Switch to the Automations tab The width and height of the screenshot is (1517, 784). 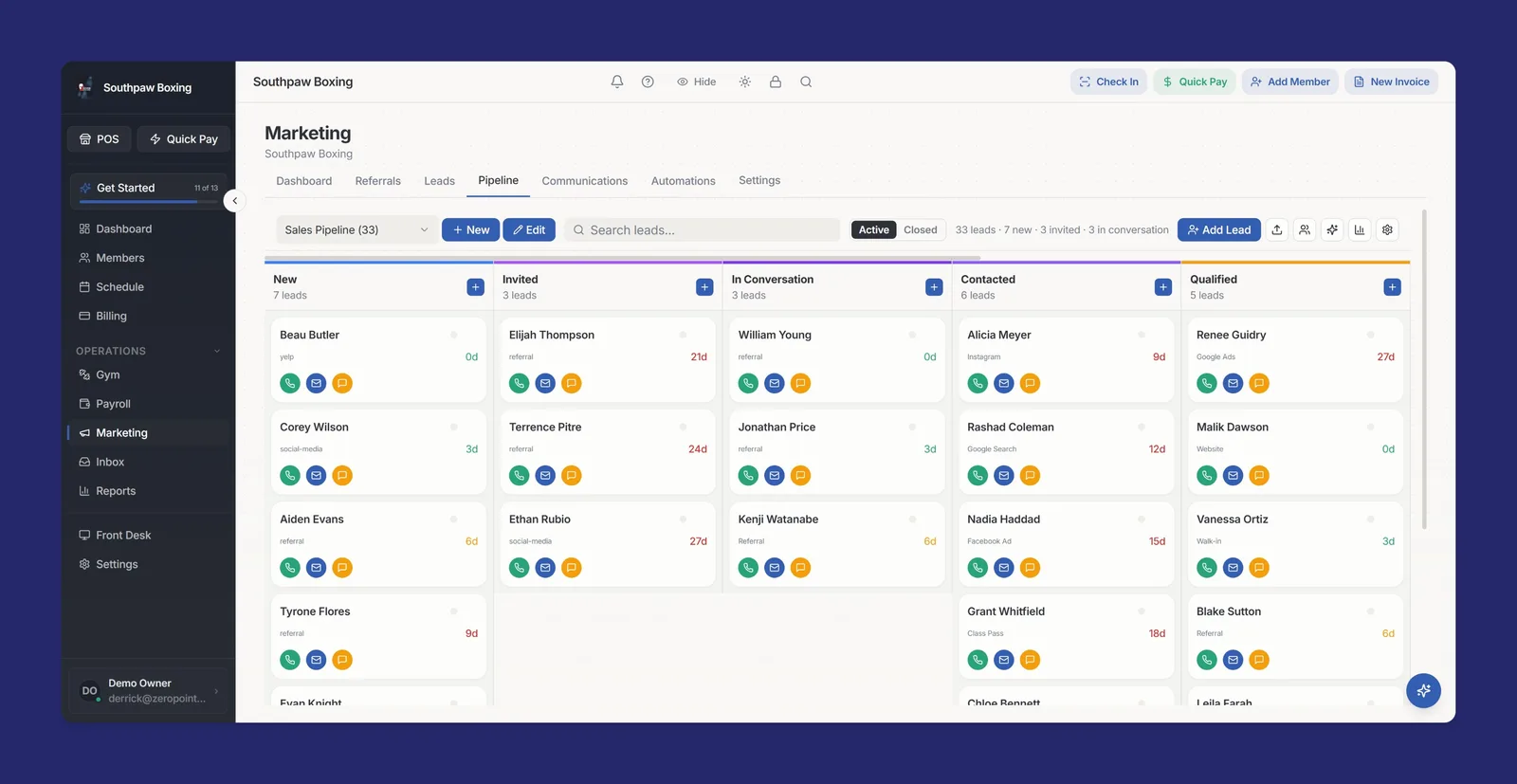click(x=683, y=181)
